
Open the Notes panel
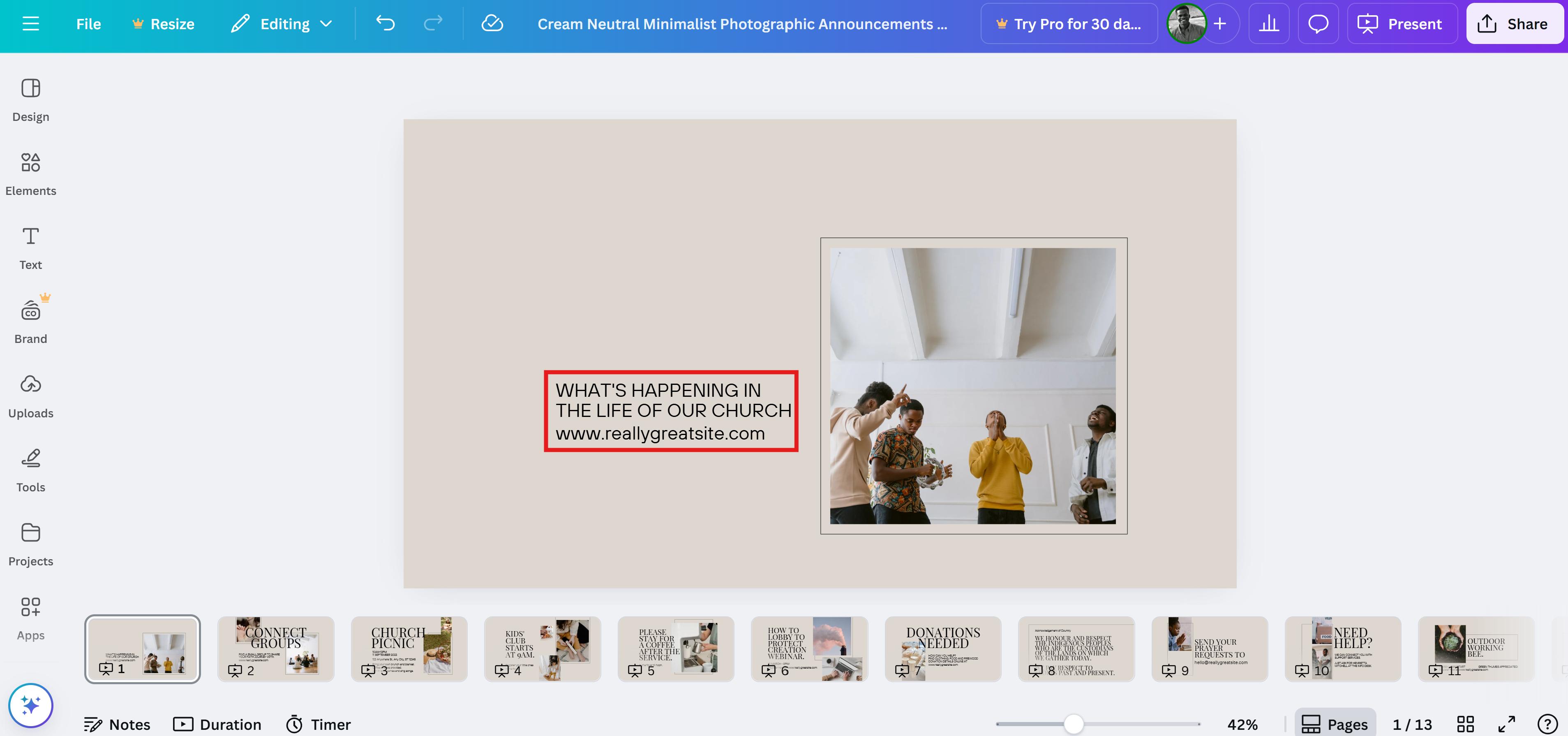117,724
